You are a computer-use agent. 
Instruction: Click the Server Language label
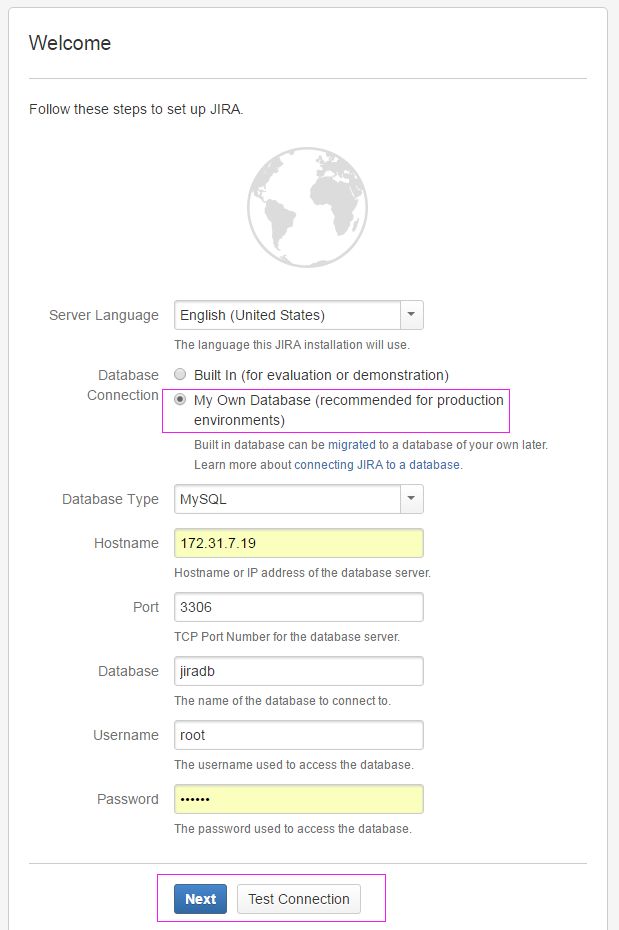tap(104, 315)
